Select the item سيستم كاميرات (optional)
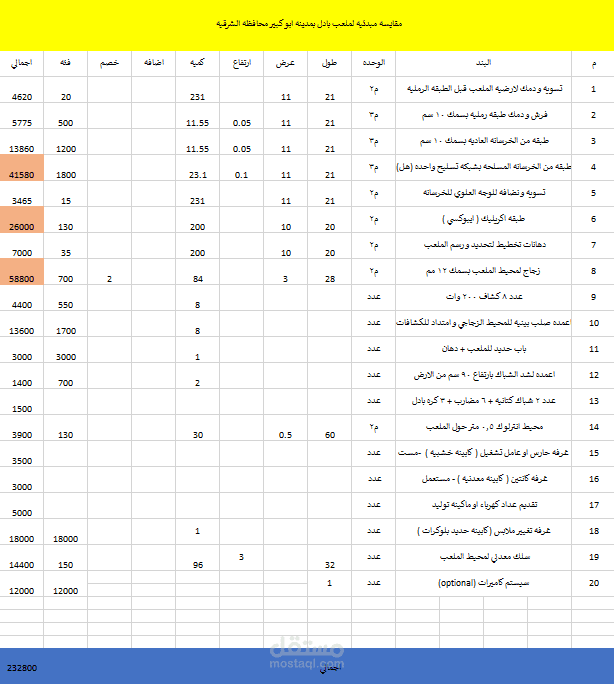The image size is (614, 684). (x=484, y=584)
